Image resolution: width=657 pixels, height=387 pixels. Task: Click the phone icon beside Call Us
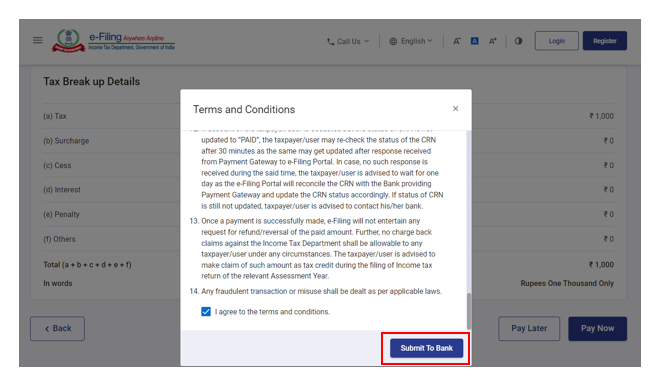(x=331, y=41)
